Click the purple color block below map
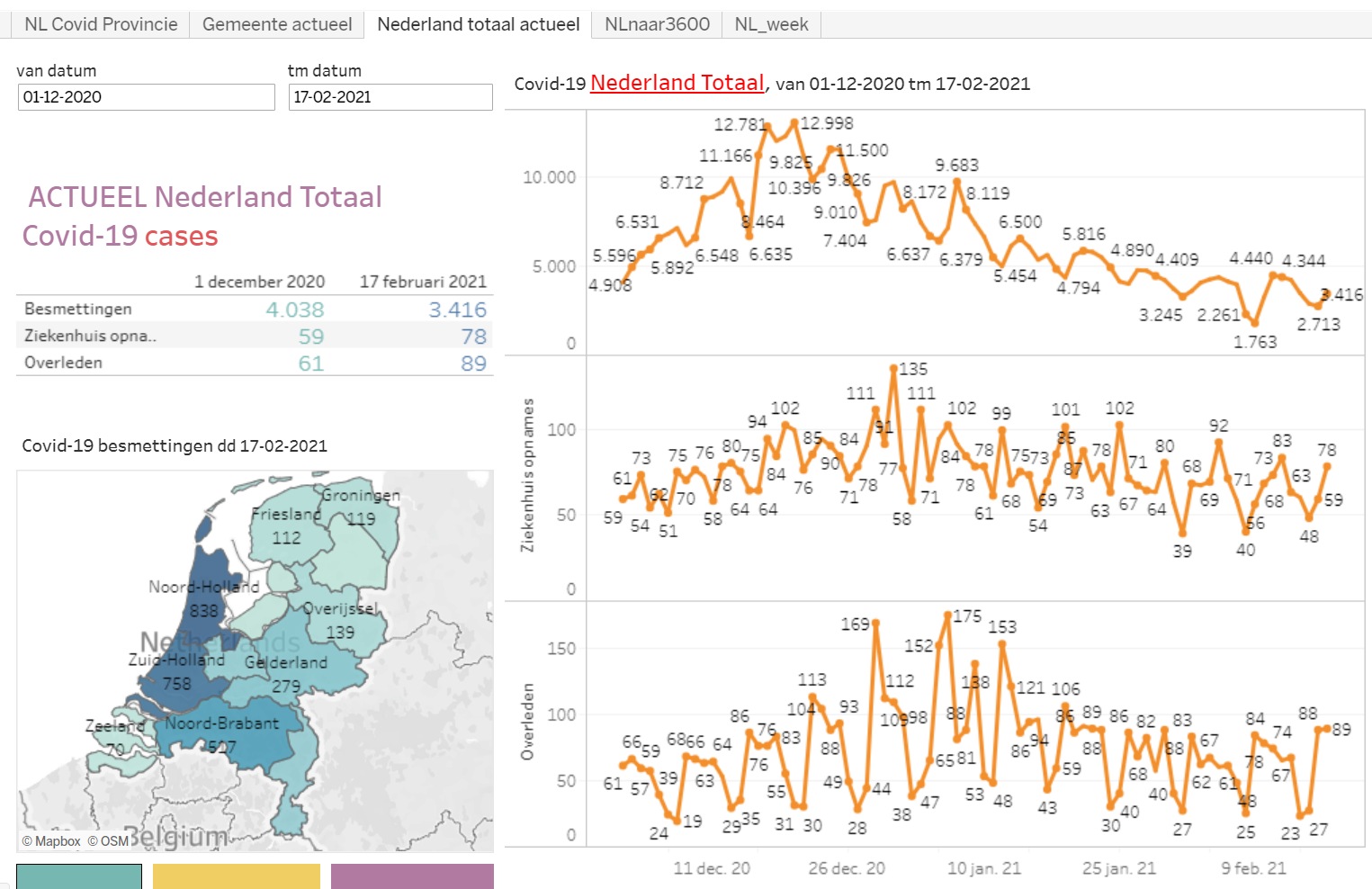 [412, 876]
